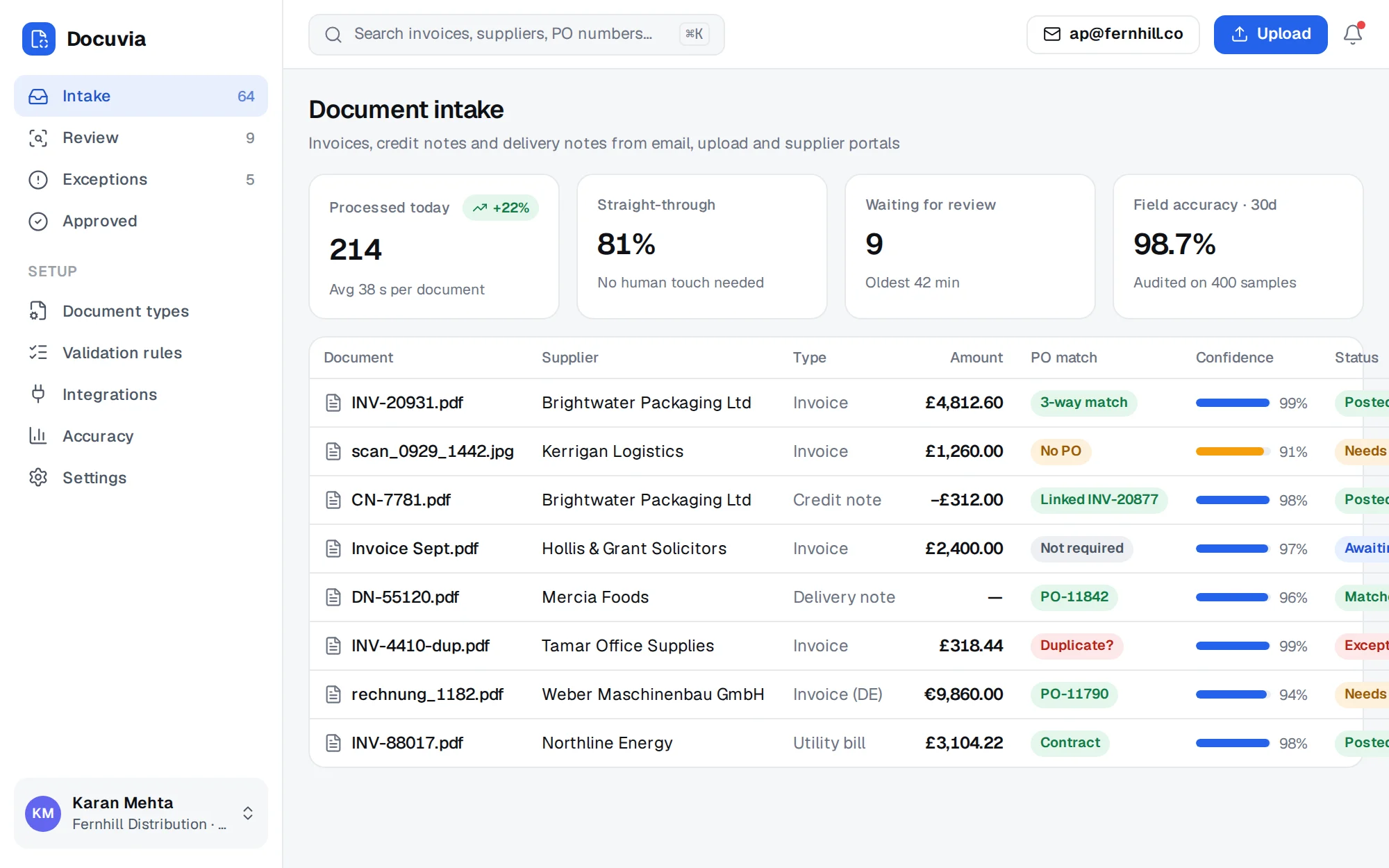The height and width of the screenshot is (868, 1389).
Task: Click the 3-way match badge
Action: (1083, 403)
